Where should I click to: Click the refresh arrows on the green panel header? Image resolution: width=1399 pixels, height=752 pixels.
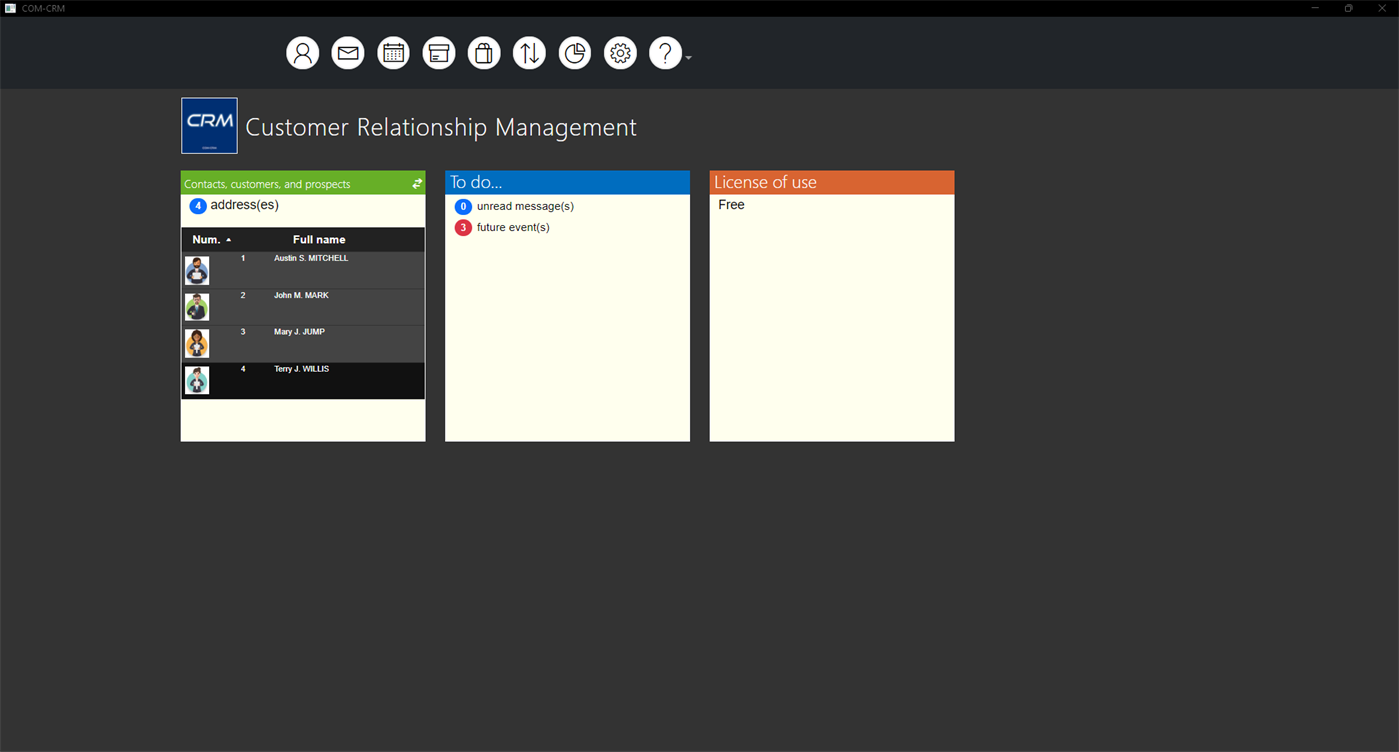416,183
